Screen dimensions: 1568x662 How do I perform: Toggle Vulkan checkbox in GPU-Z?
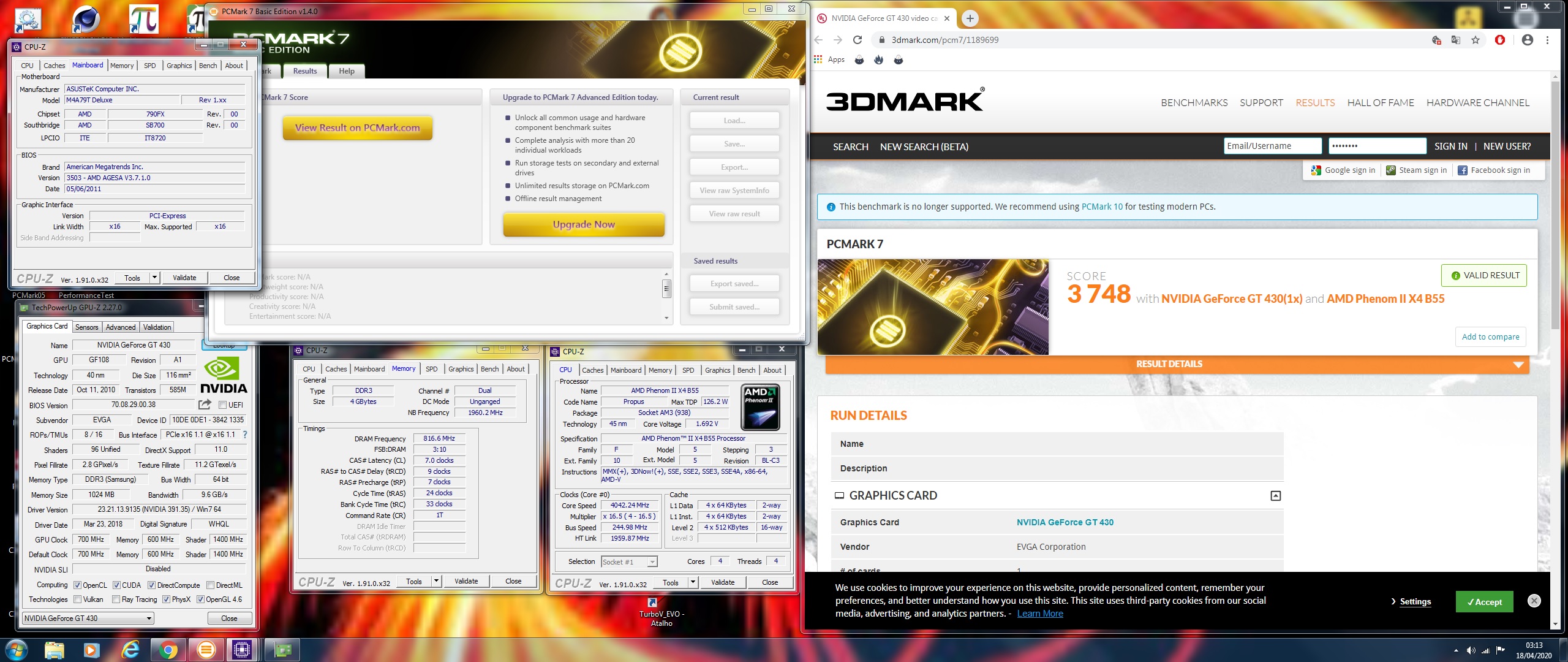[x=78, y=599]
